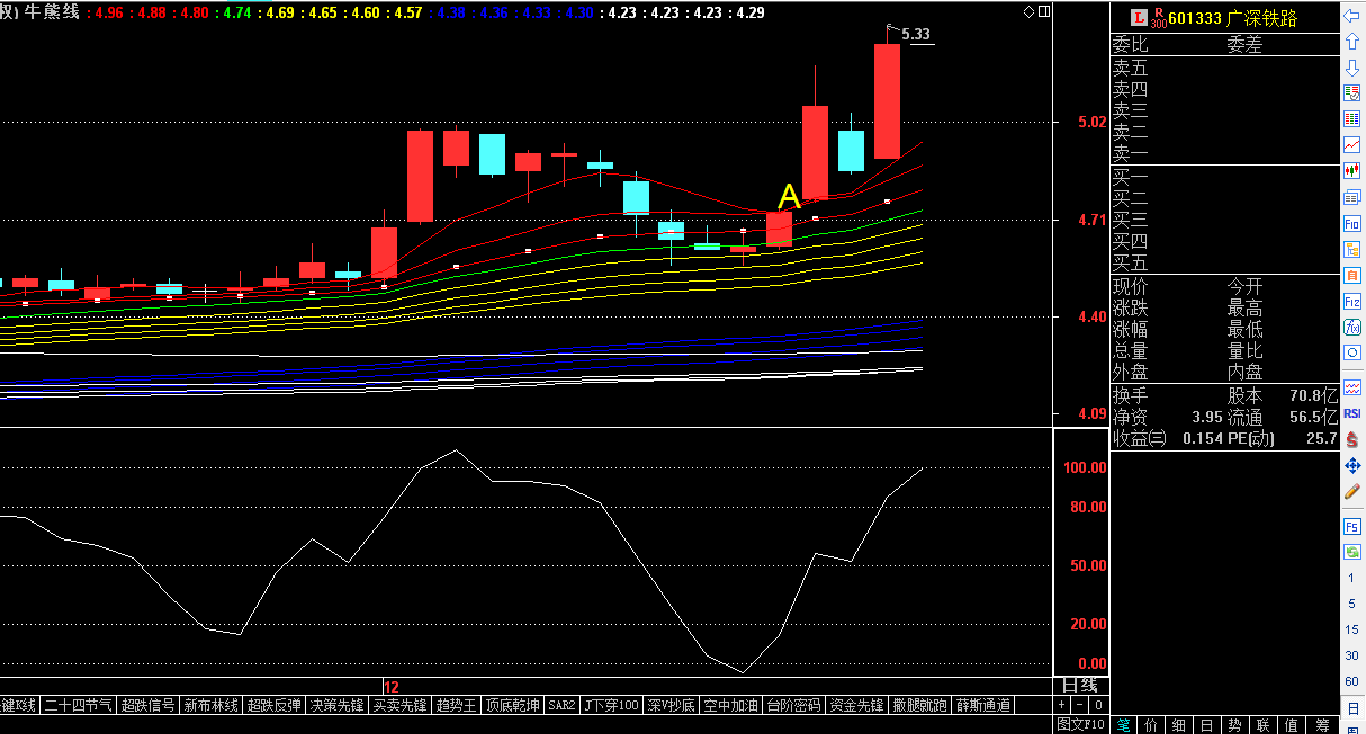This screenshot has width=1366, height=734.
Task: Click the RSI indicator sidebar icon
Action: [x=1352, y=412]
